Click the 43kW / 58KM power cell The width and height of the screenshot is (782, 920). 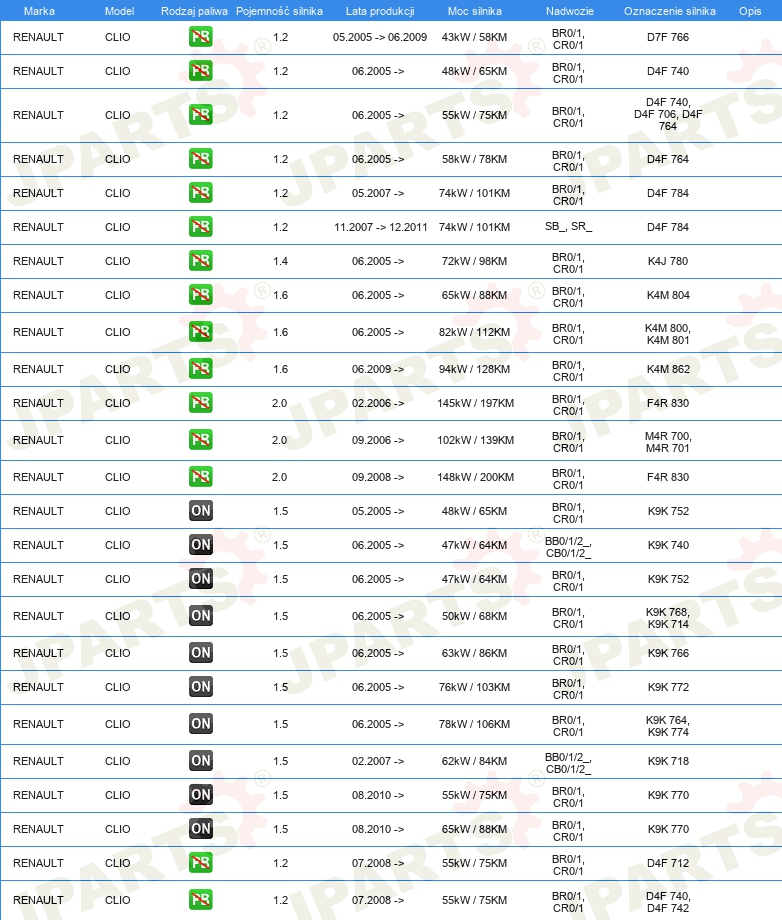474,37
